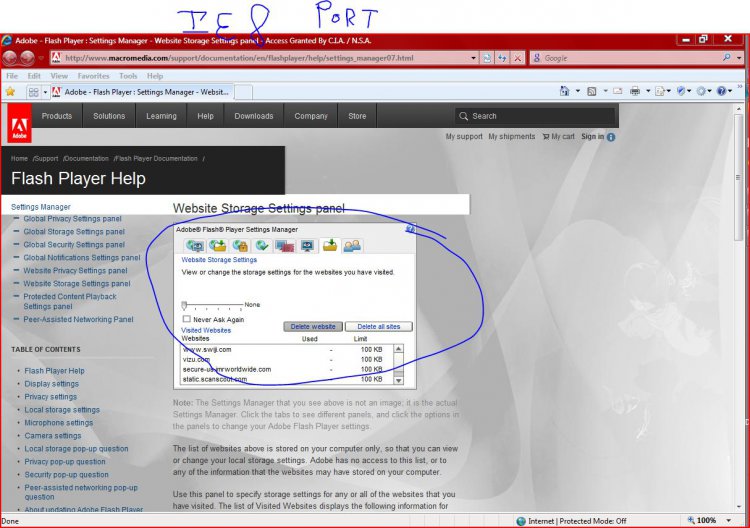750x528 pixels.
Task: Select vizu.com in visited websites list
Action: click(x=197, y=359)
